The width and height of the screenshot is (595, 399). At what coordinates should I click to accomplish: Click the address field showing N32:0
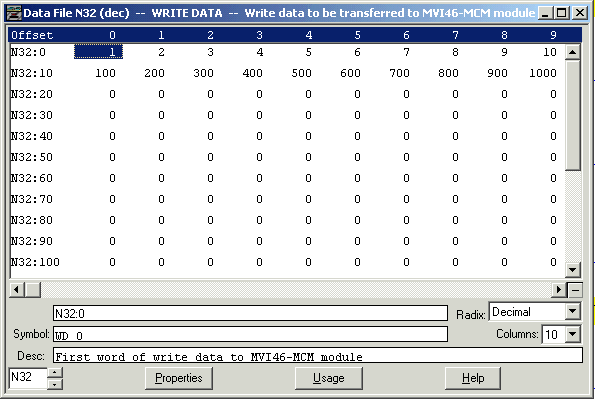tap(250, 313)
